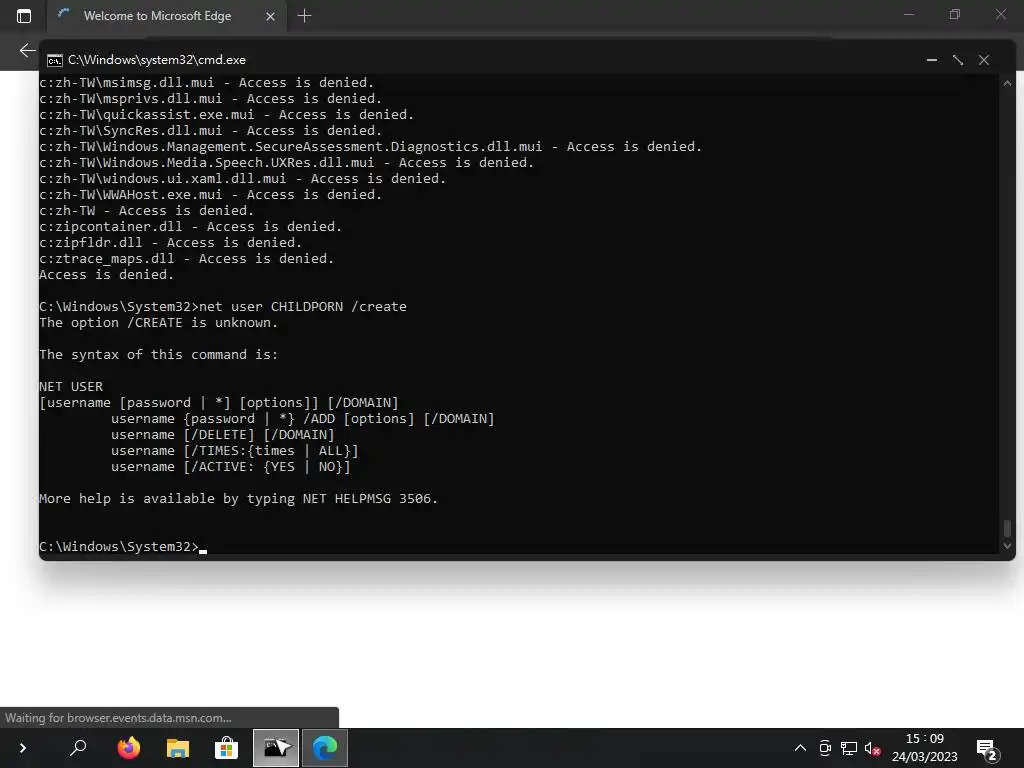Screen dimensions: 1024x768
Task: Open Microsoft Store from the taskbar
Action: point(227,748)
